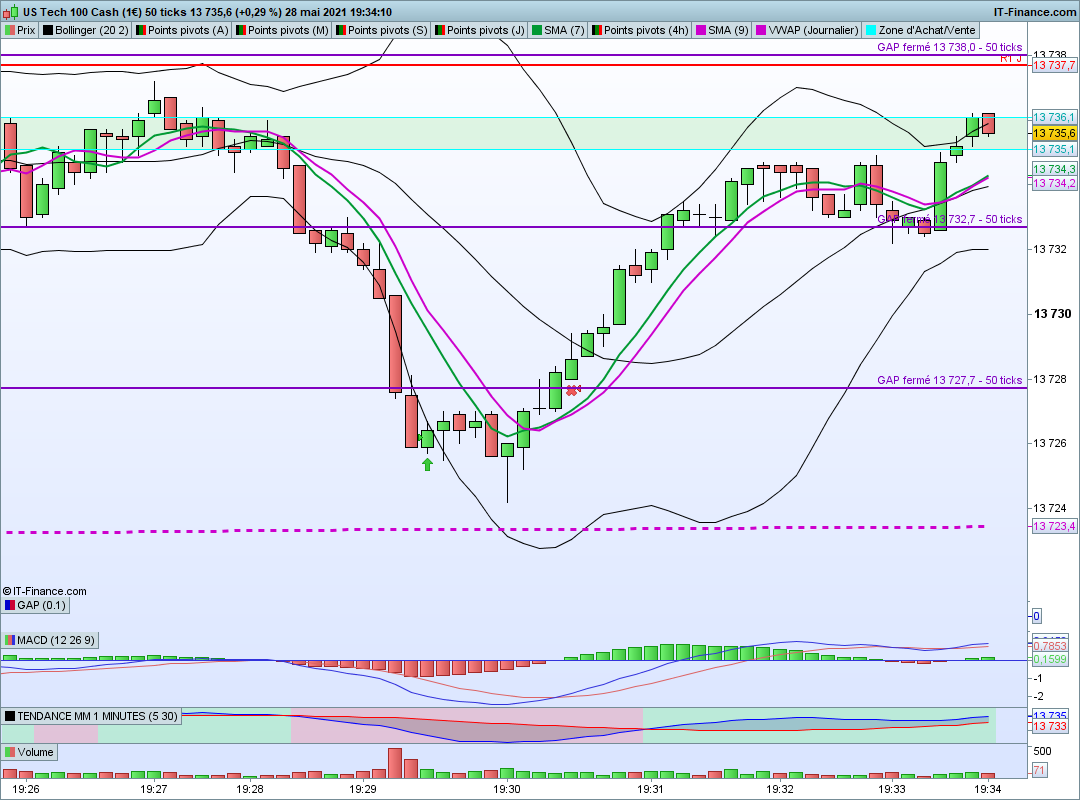
Task: Open Points pivots (4h) indicator label
Action: tap(640, 30)
